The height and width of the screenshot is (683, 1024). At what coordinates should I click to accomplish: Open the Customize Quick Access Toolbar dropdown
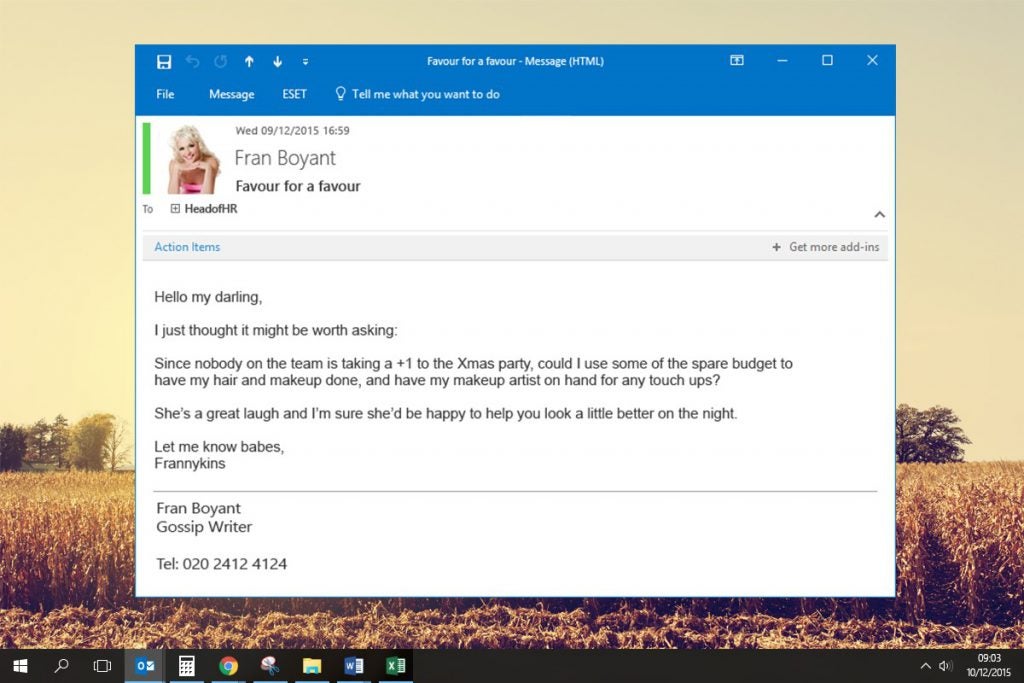[305, 62]
